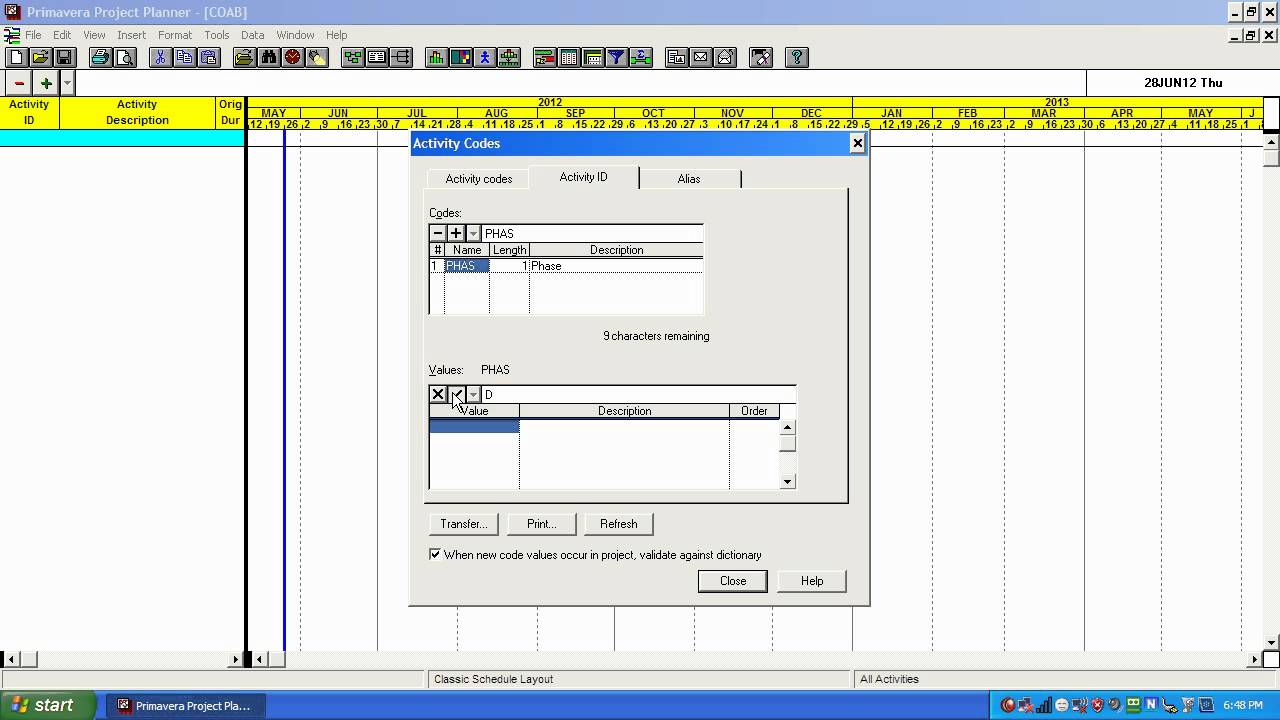Image resolution: width=1280 pixels, height=720 pixels.
Task: Click the Find binoculars icon
Action: tap(269, 58)
